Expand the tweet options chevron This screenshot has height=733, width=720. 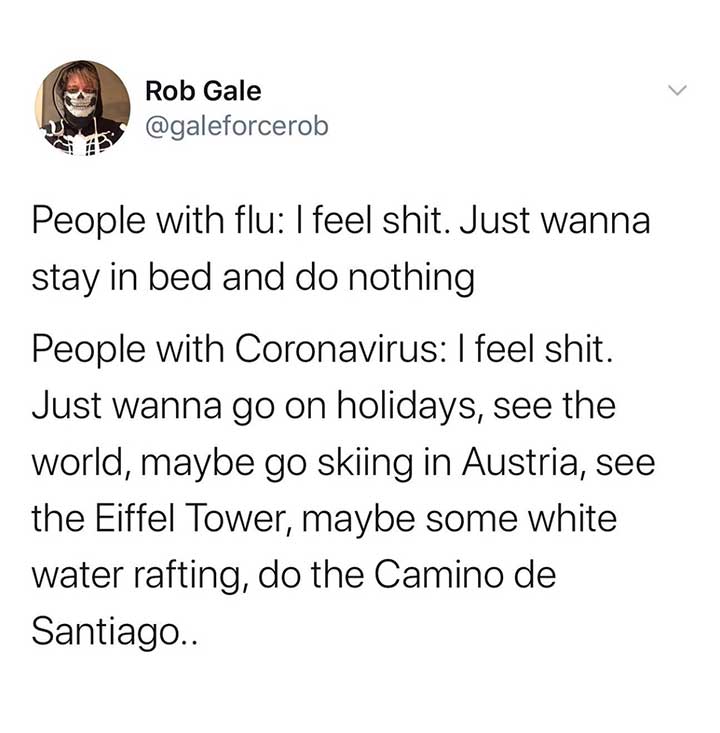tap(677, 89)
